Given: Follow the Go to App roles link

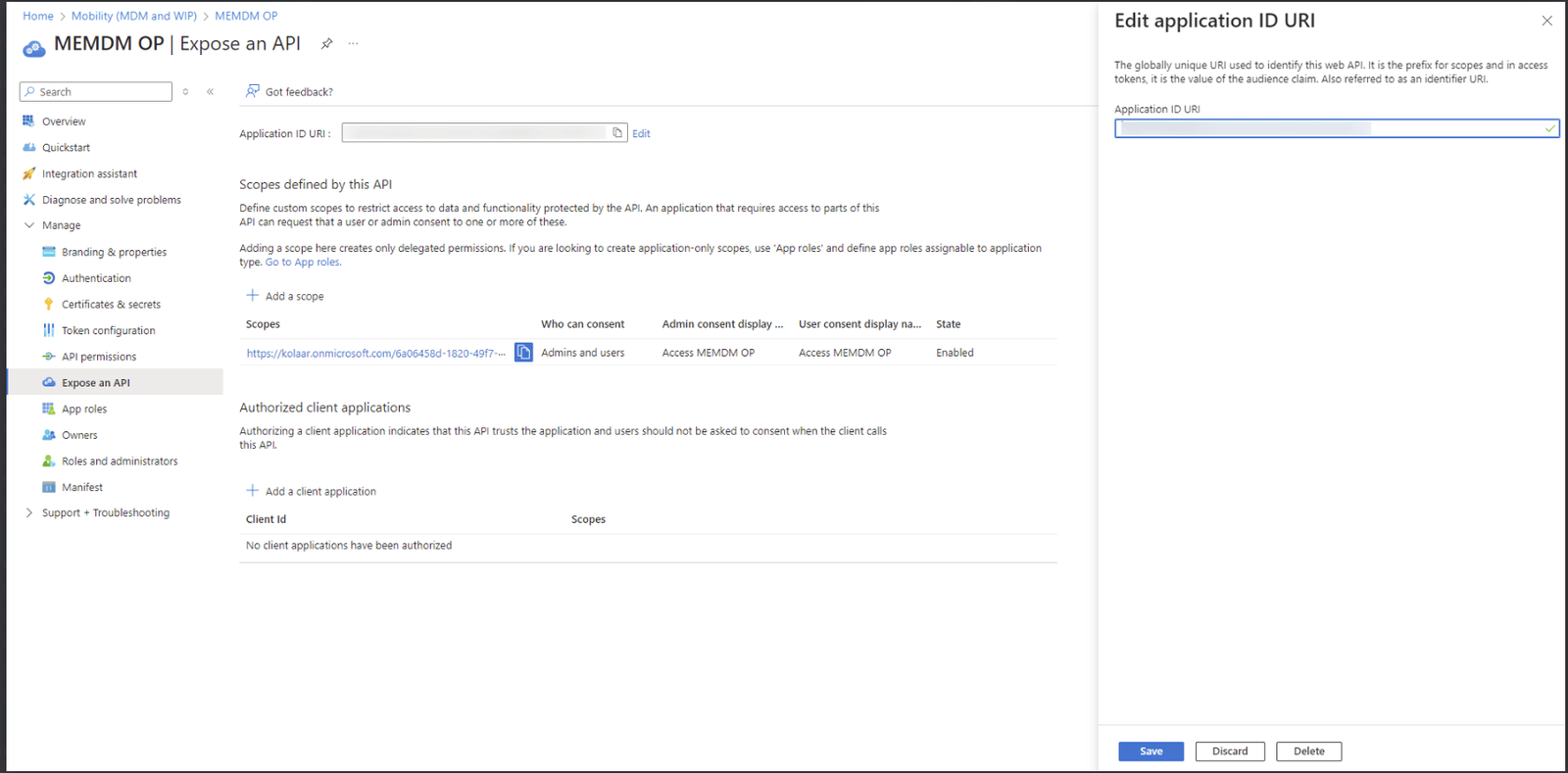Looking at the screenshot, I should point(303,263).
